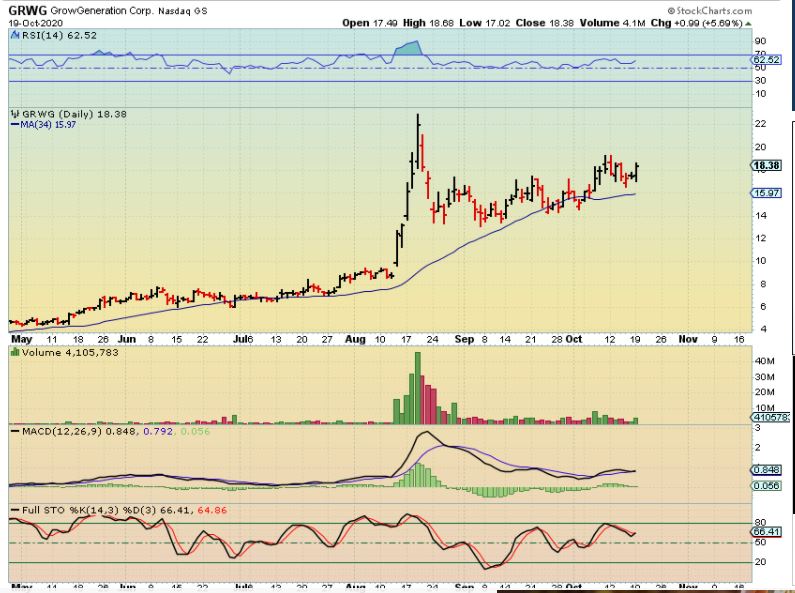Click the Nov label on the date axis
Viewport: 795px width, 593px height.
pyautogui.click(x=688, y=339)
